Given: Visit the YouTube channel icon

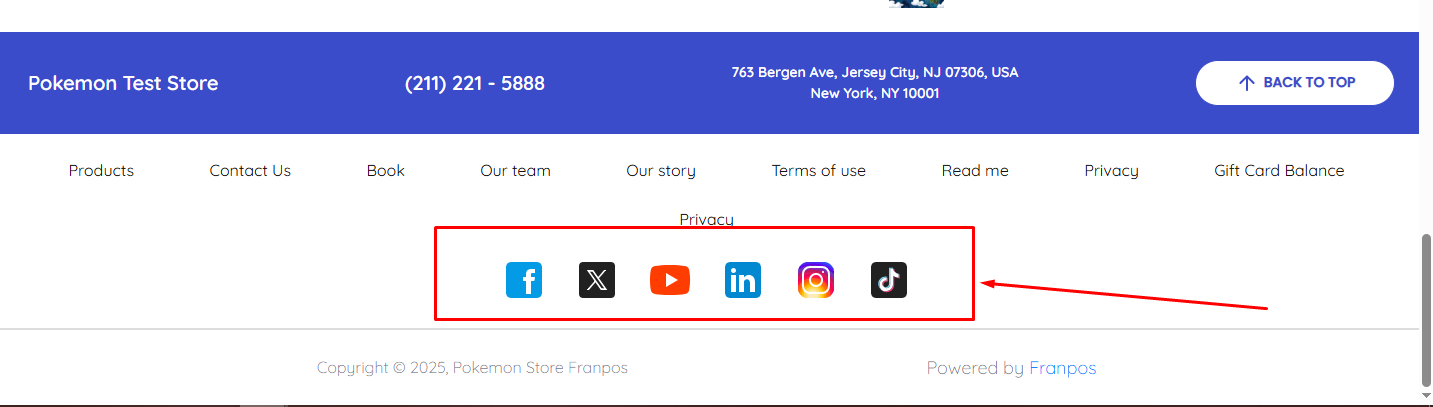Looking at the screenshot, I should pyautogui.click(x=670, y=280).
